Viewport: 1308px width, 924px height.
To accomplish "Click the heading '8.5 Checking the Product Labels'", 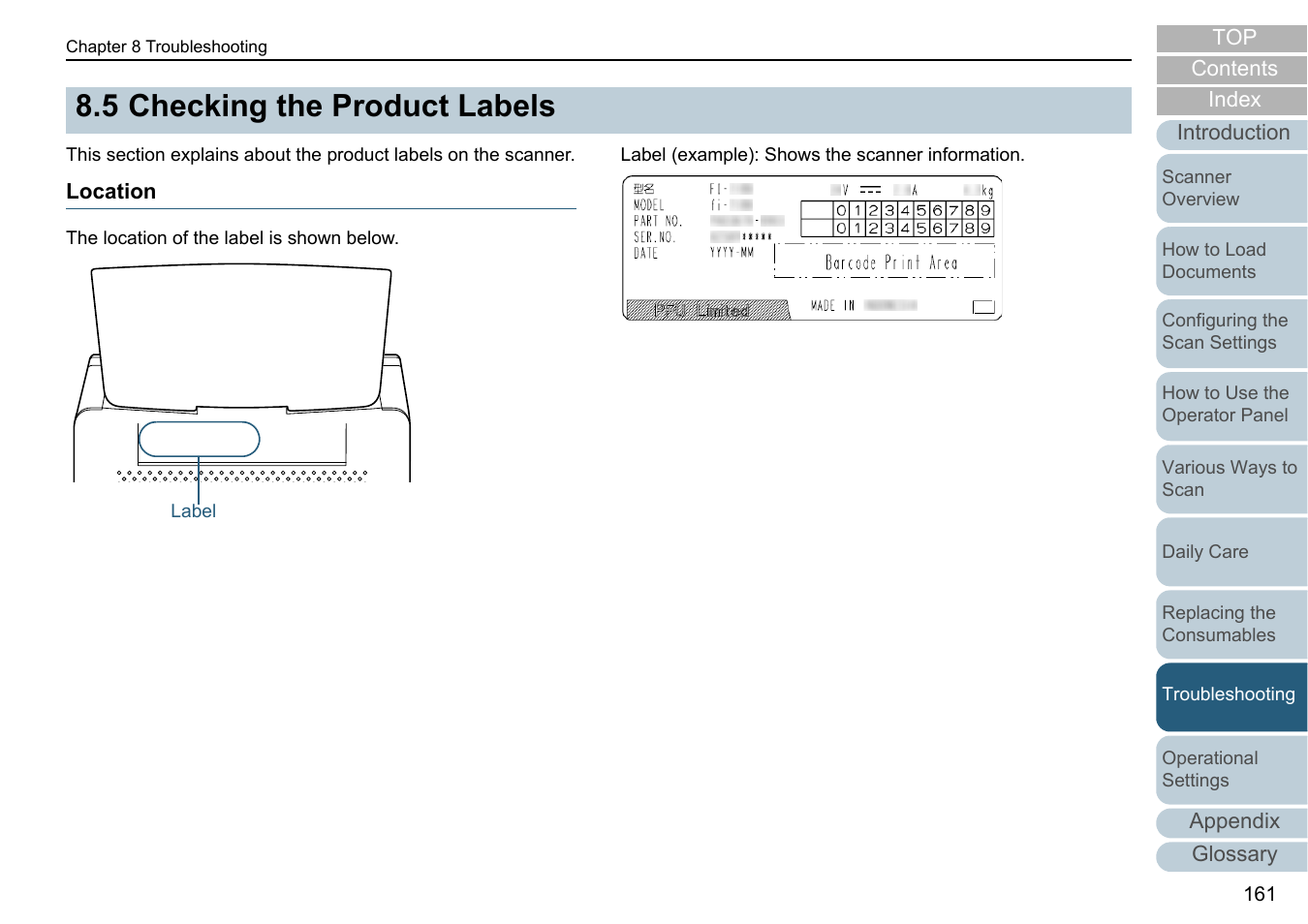I will point(315,107).
